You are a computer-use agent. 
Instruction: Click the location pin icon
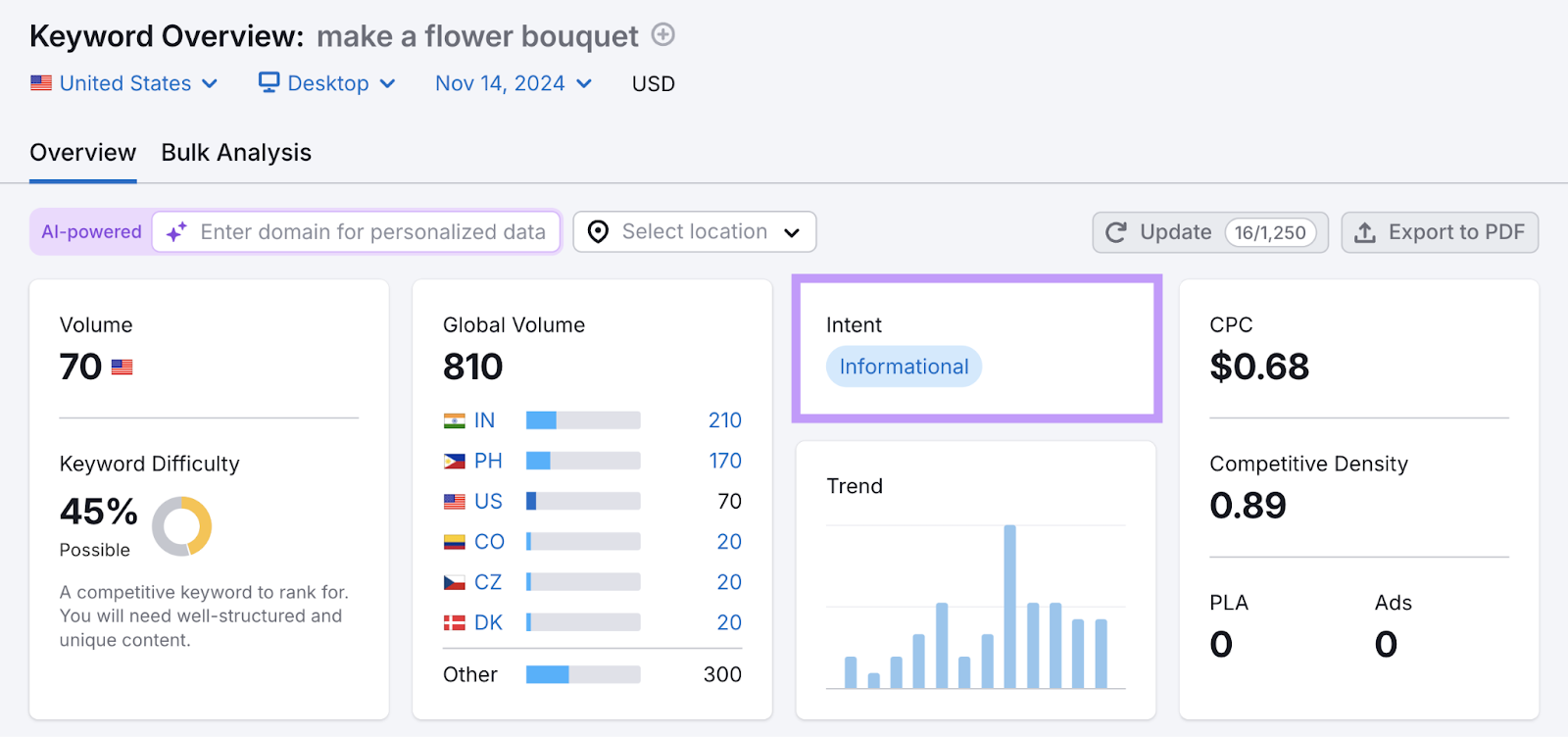[x=598, y=232]
